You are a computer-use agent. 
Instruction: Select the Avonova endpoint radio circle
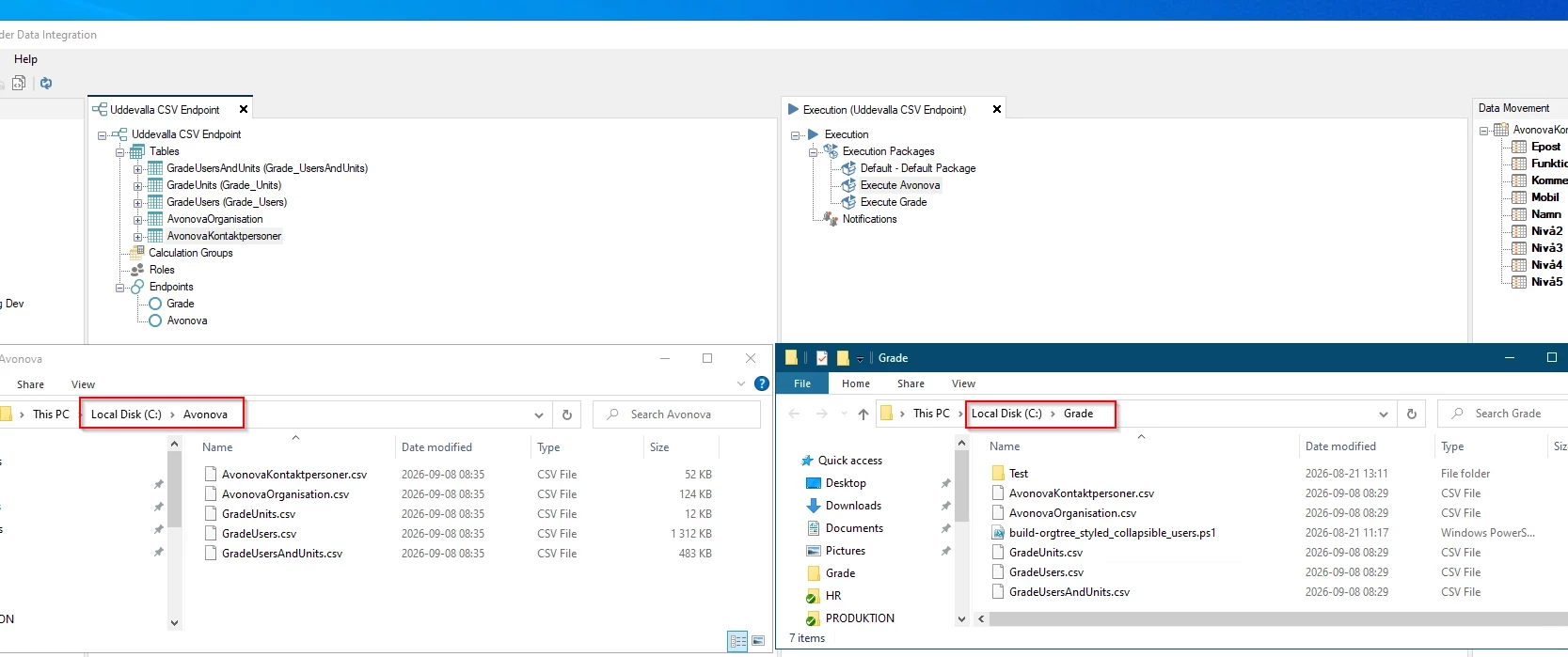click(155, 321)
